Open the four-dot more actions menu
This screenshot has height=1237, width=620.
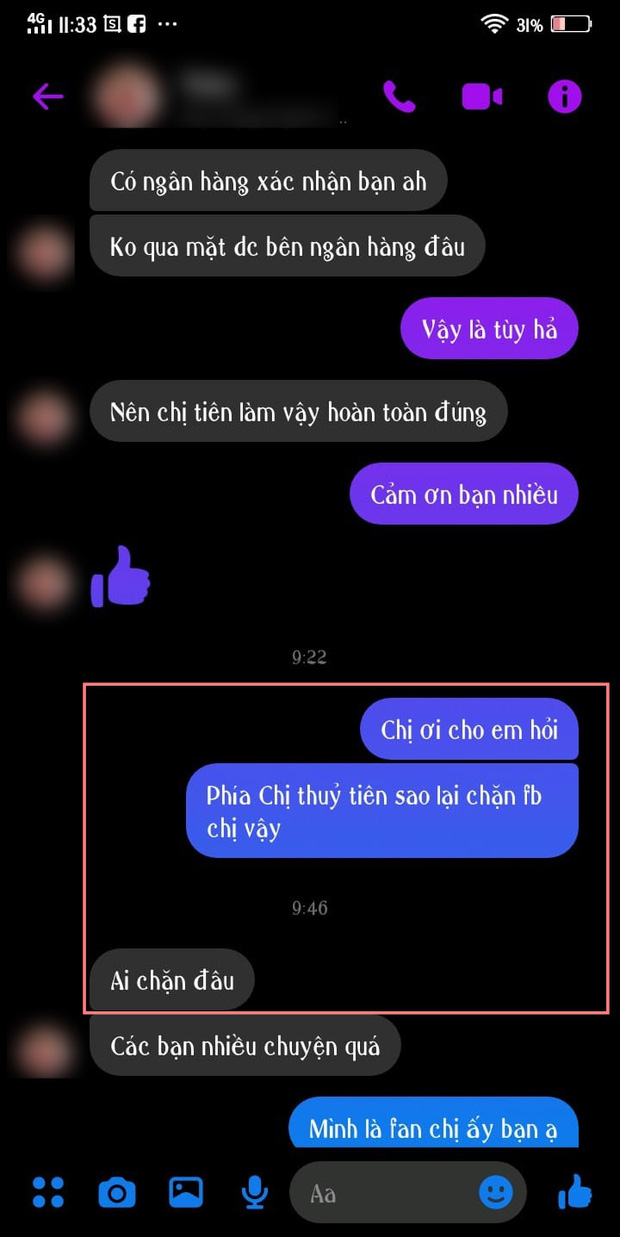[48, 1192]
